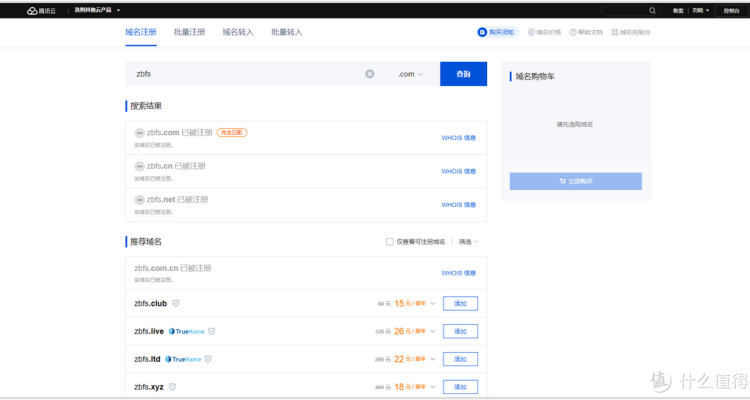
Task: Click the 15元 price for zbfs.club
Action: 409,303
